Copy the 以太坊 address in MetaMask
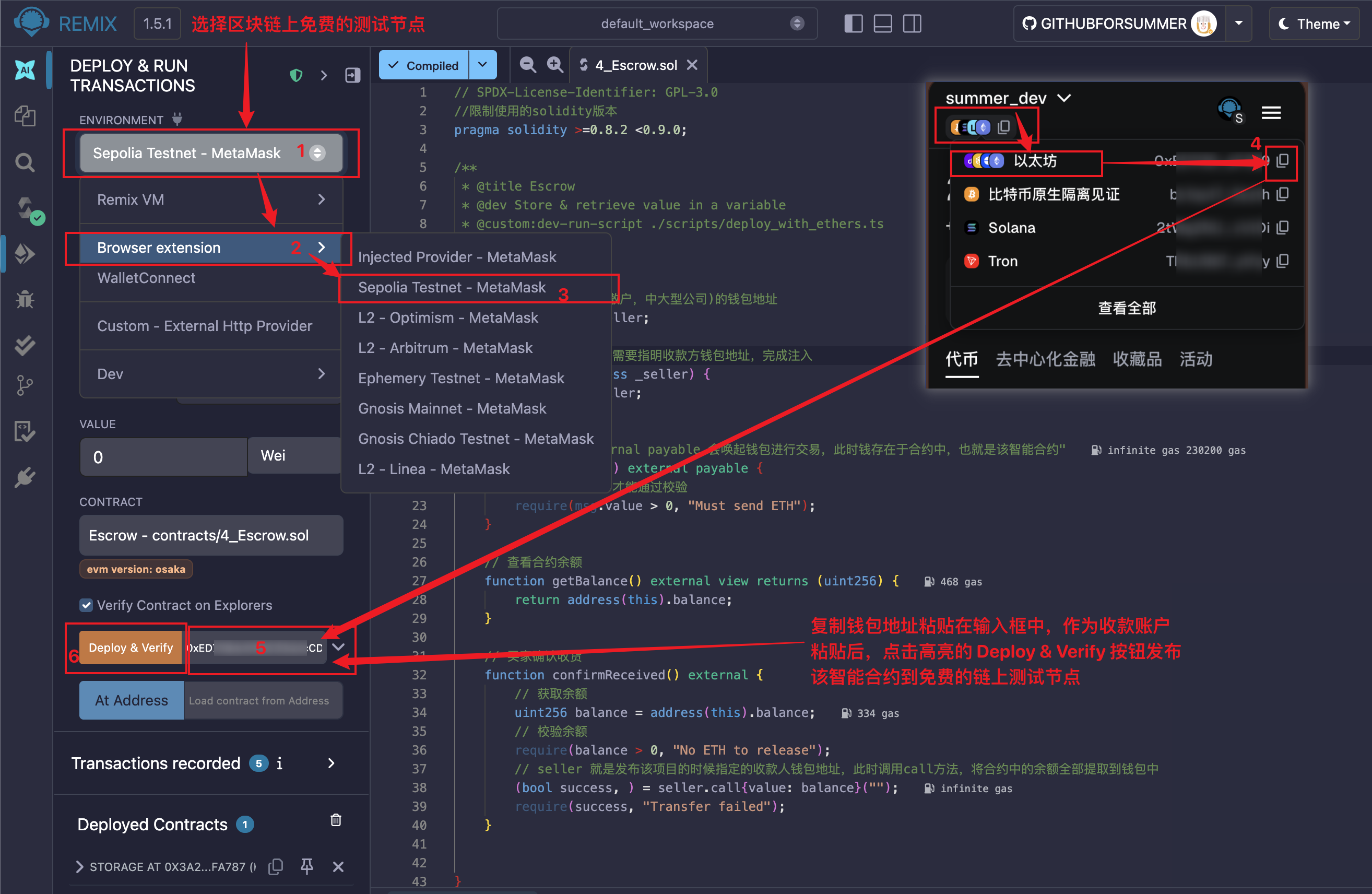The height and width of the screenshot is (894, 1372). click(x=1282, y=161)
